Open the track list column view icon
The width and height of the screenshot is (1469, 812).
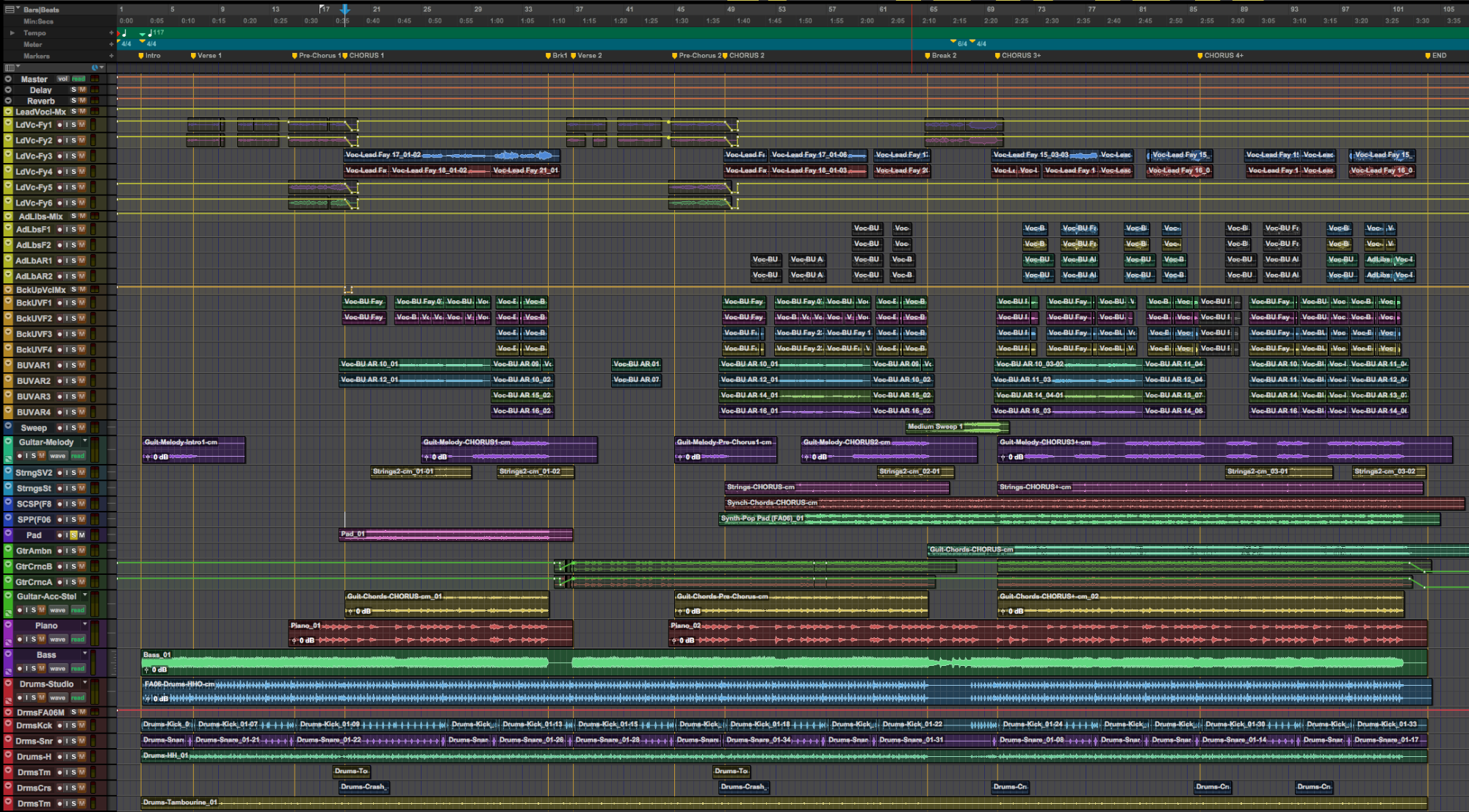click(10, 68)
